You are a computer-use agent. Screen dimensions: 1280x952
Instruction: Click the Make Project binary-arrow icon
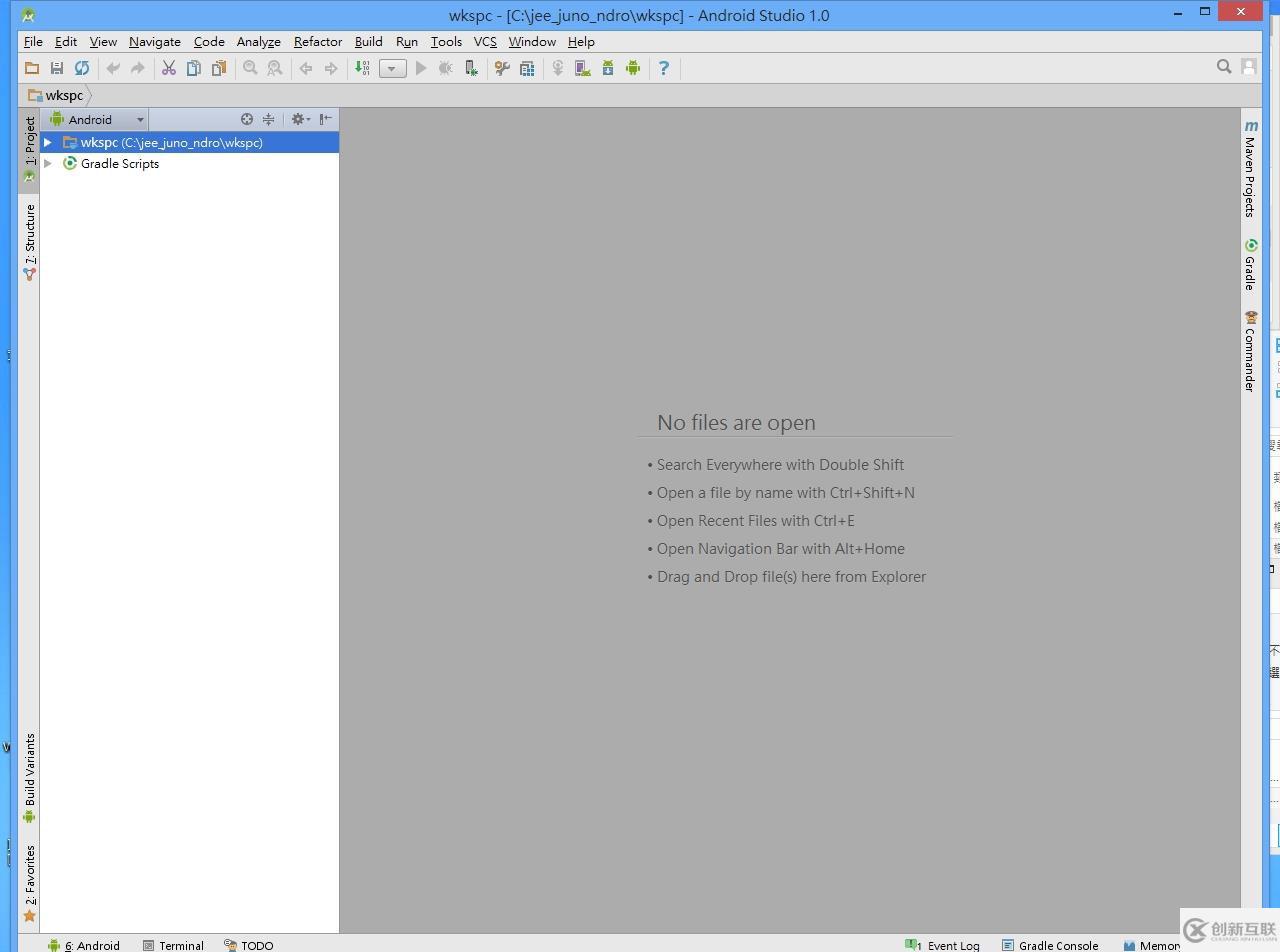tap(362, 68)
